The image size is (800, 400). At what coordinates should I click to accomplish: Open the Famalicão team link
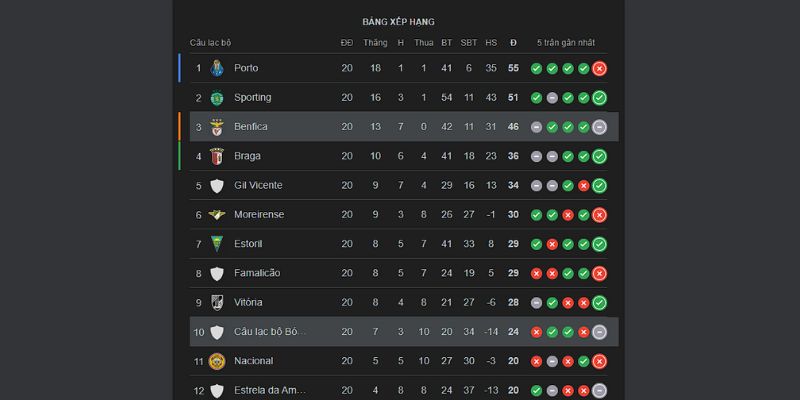click(257, 273)
